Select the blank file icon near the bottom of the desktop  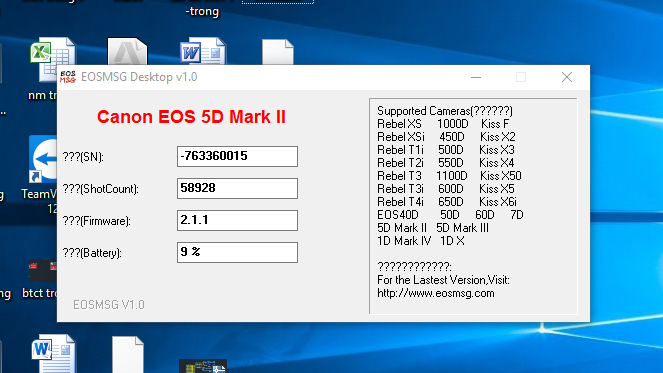tap(128, 354)
